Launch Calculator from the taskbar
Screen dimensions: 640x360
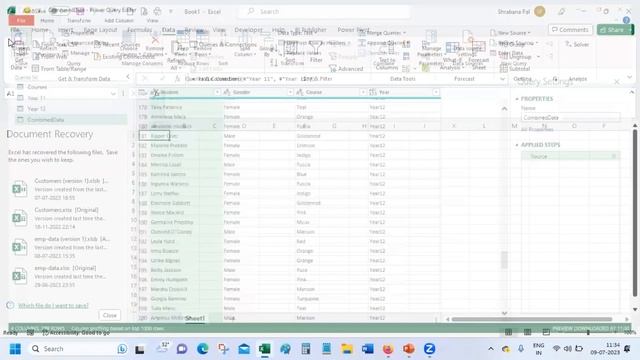tap(306, 349)
